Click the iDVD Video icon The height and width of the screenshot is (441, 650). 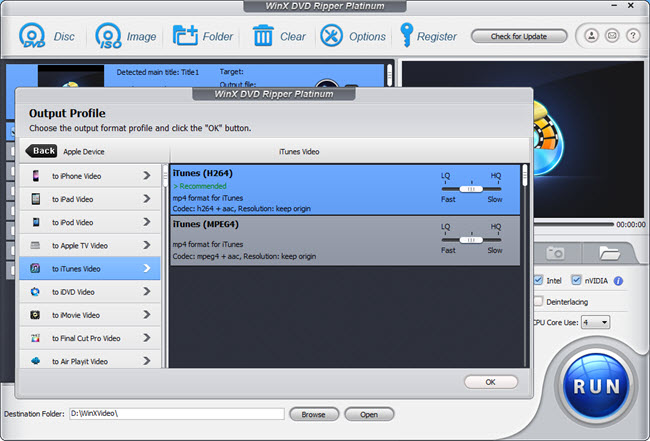(35, 292)
